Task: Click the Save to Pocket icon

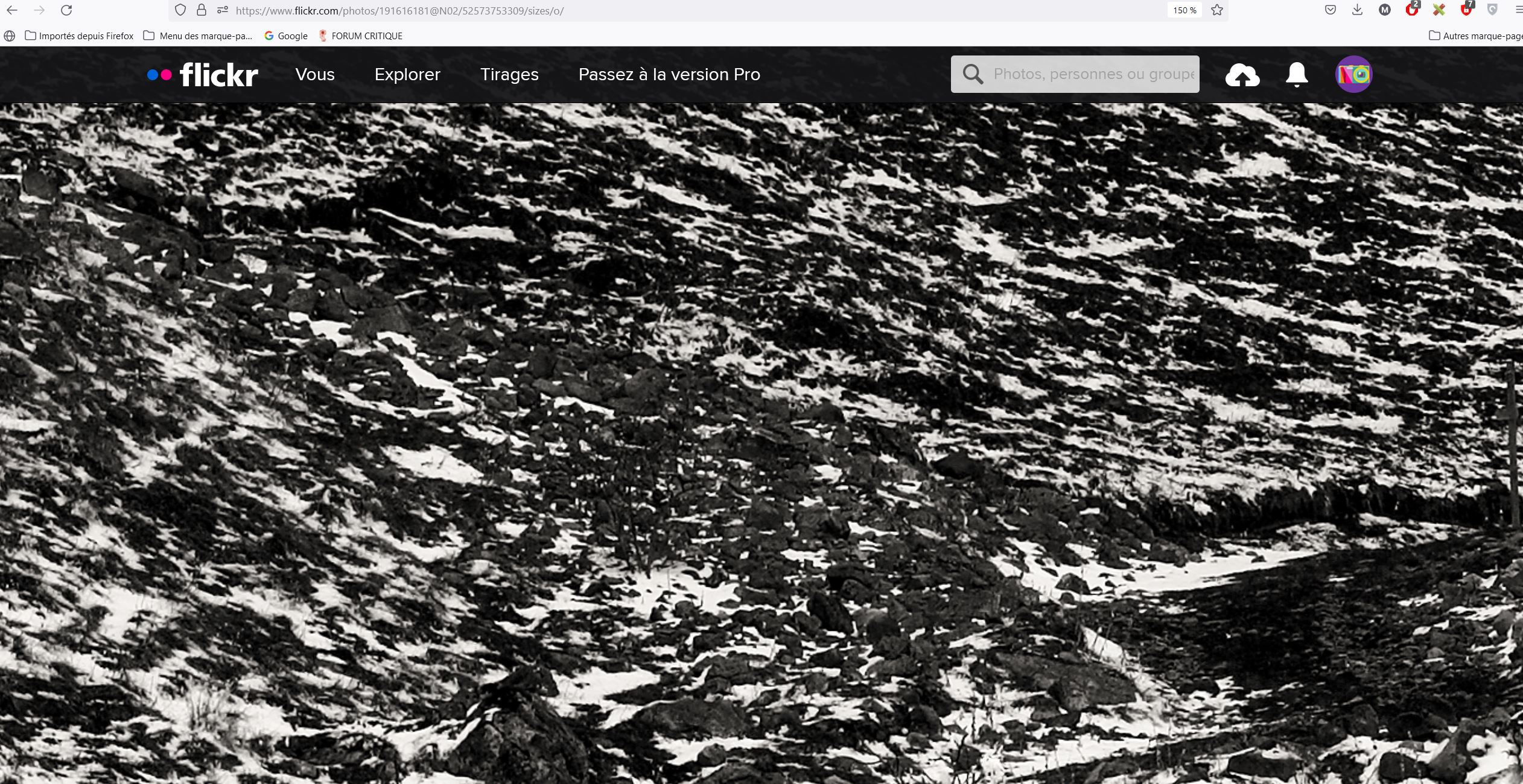Action: tap(1330, 10)
